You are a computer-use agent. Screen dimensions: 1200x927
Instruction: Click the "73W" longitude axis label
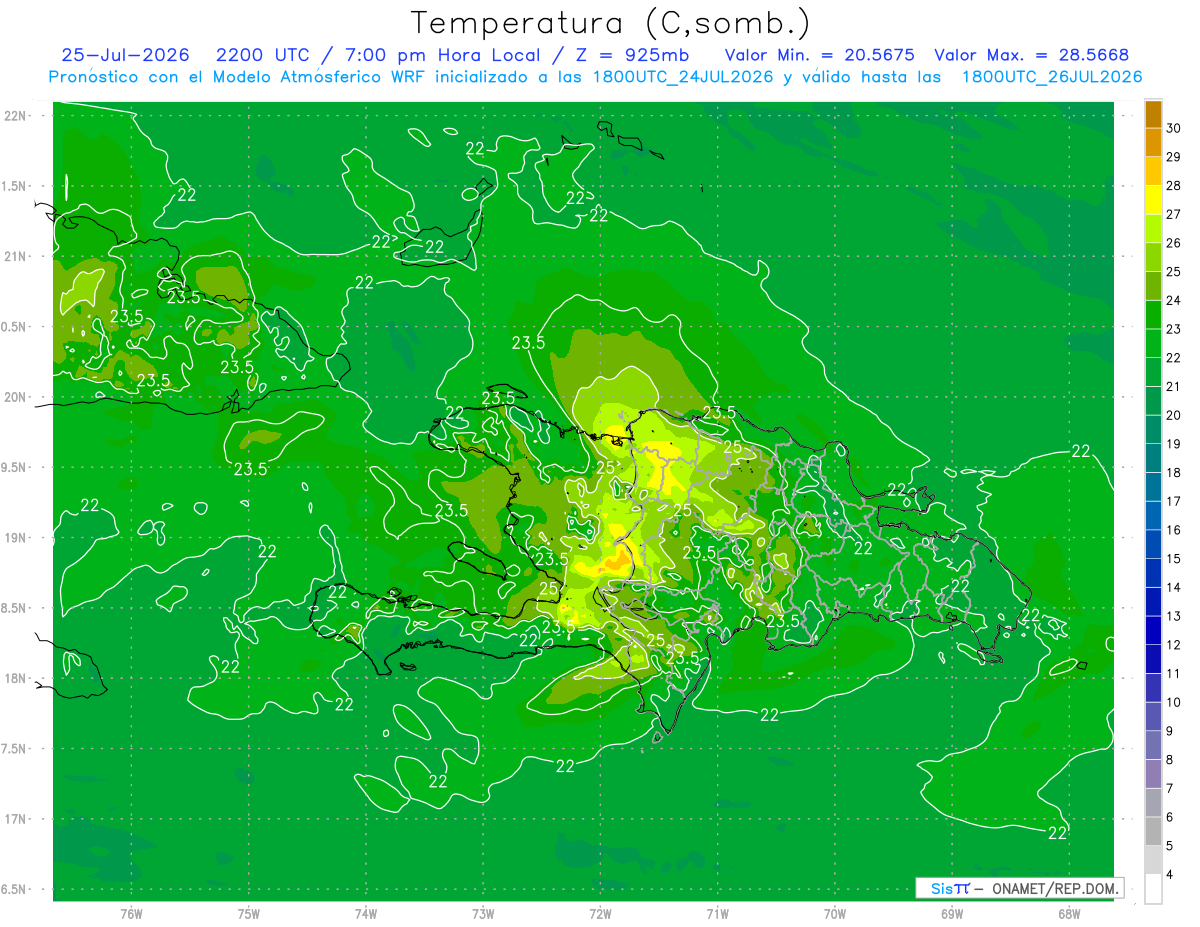point(483,913)
